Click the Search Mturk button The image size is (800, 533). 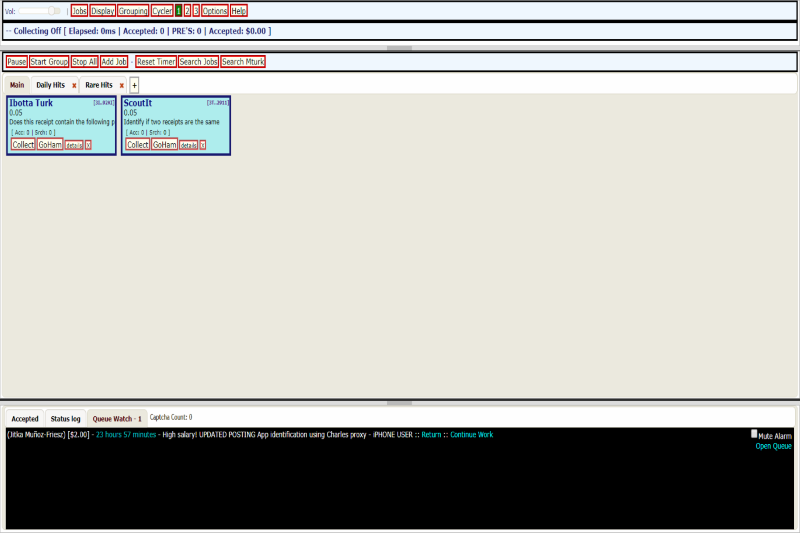click(x=243, y=62)
